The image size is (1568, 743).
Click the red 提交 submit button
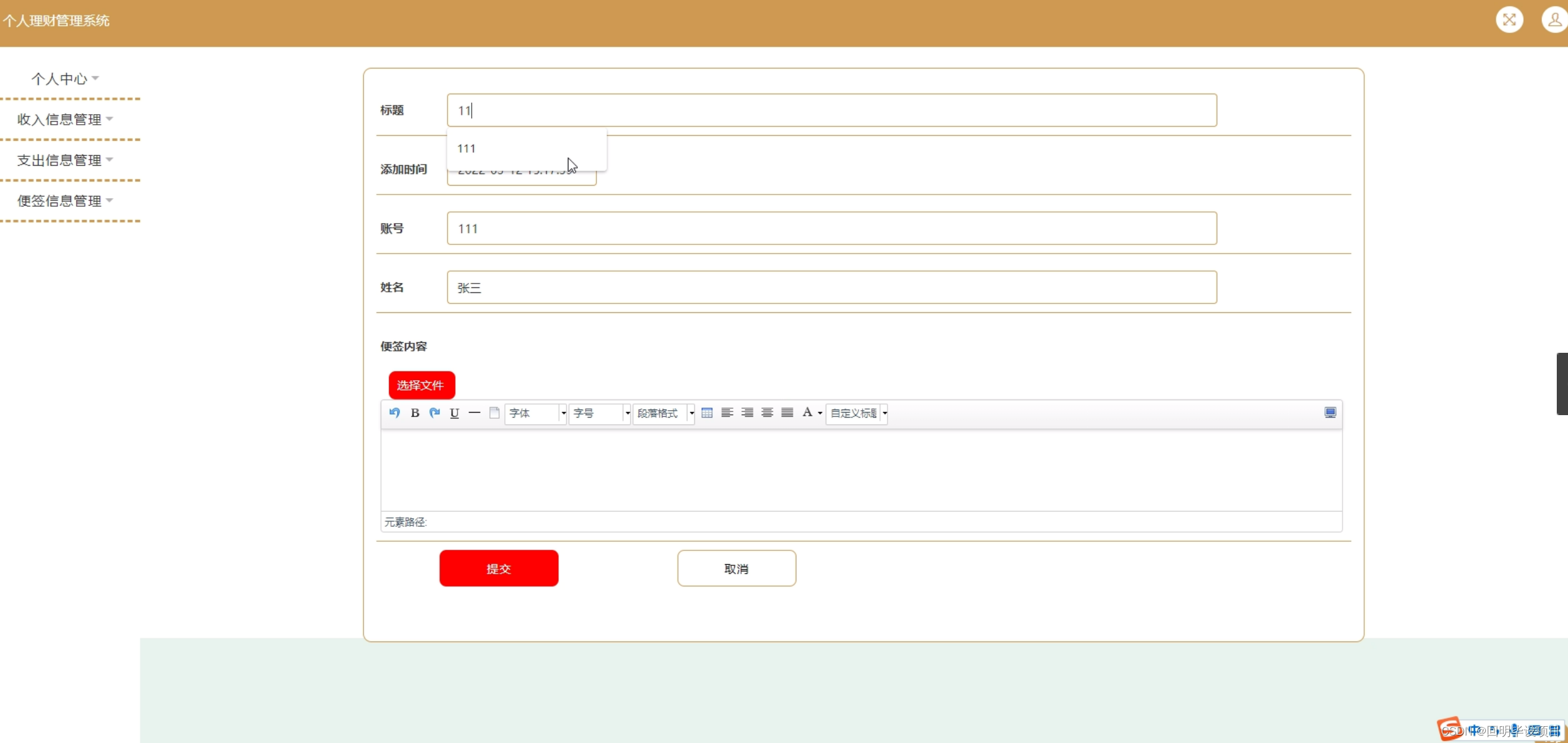(499, 568)
